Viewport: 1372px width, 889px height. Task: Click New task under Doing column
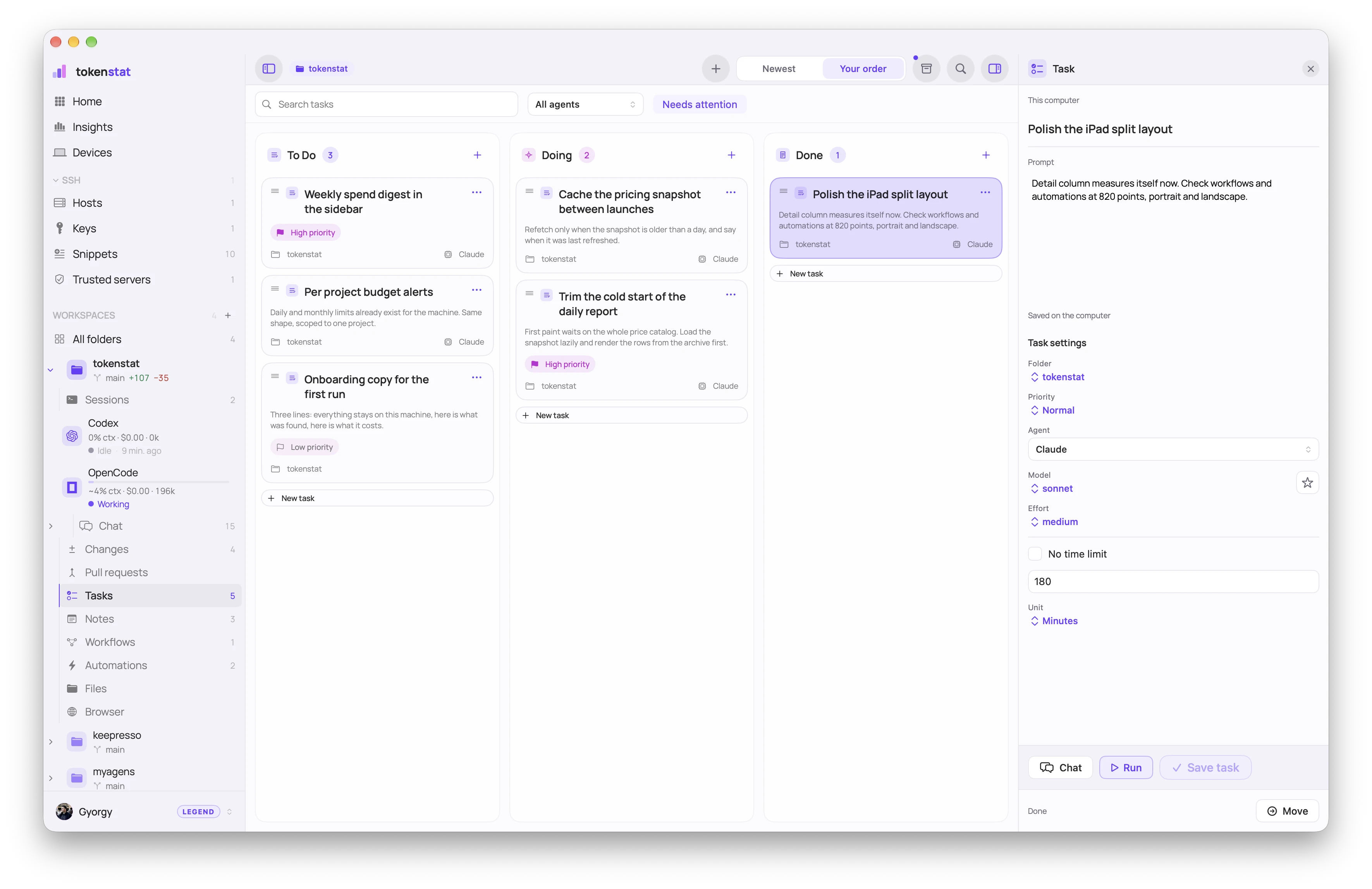631,415
